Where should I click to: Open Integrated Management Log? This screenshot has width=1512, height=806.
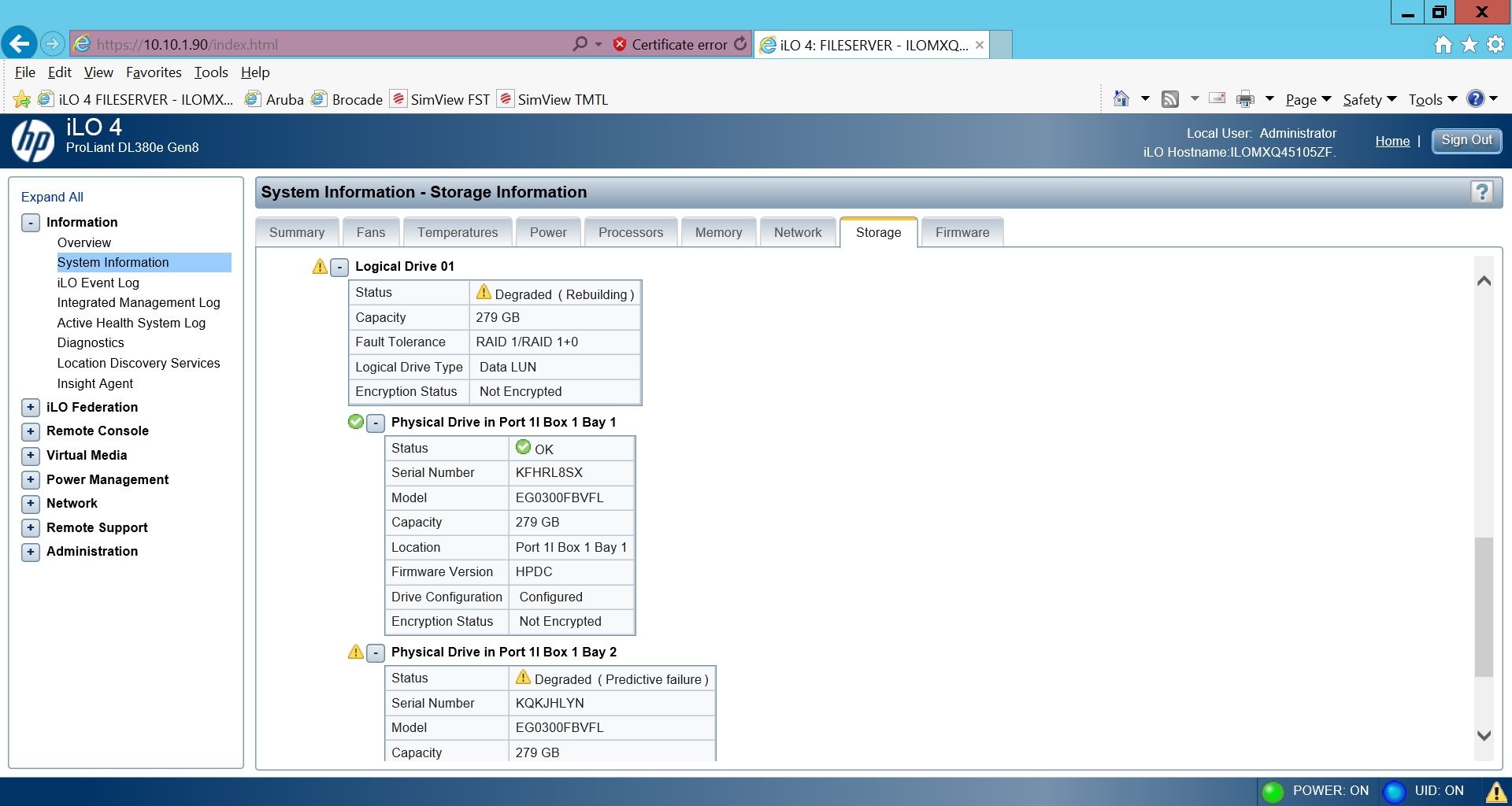pyautogui.click(x=139, y=302)
